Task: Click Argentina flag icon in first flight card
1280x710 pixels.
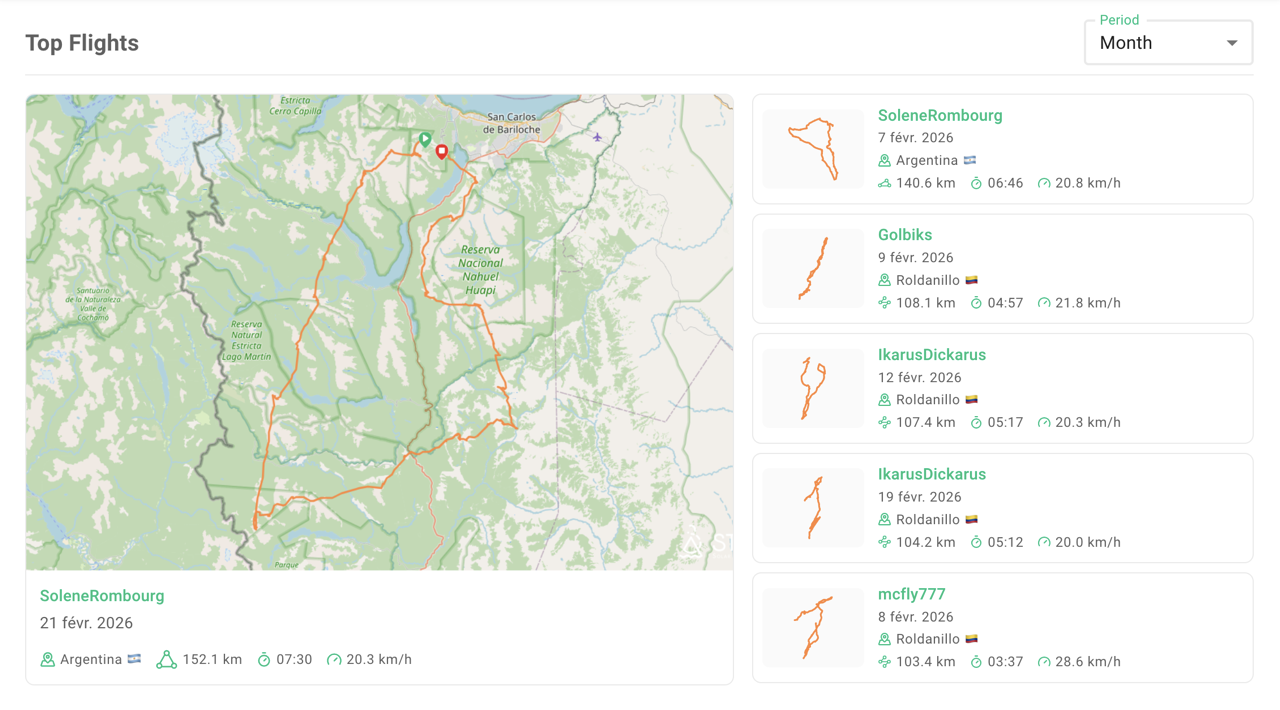Action: pos(970,160)
